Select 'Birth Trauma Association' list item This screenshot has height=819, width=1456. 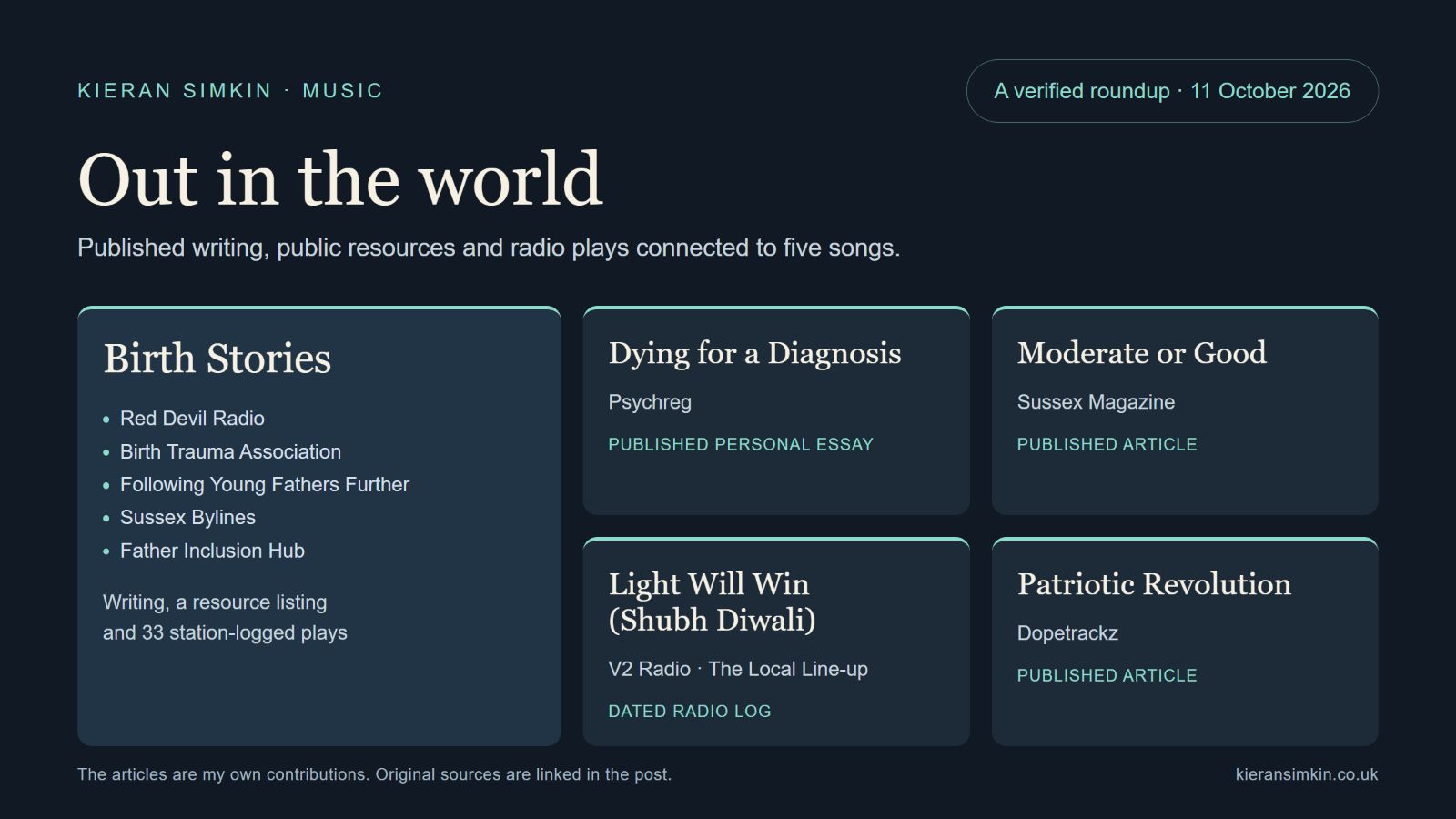[230, 451]
